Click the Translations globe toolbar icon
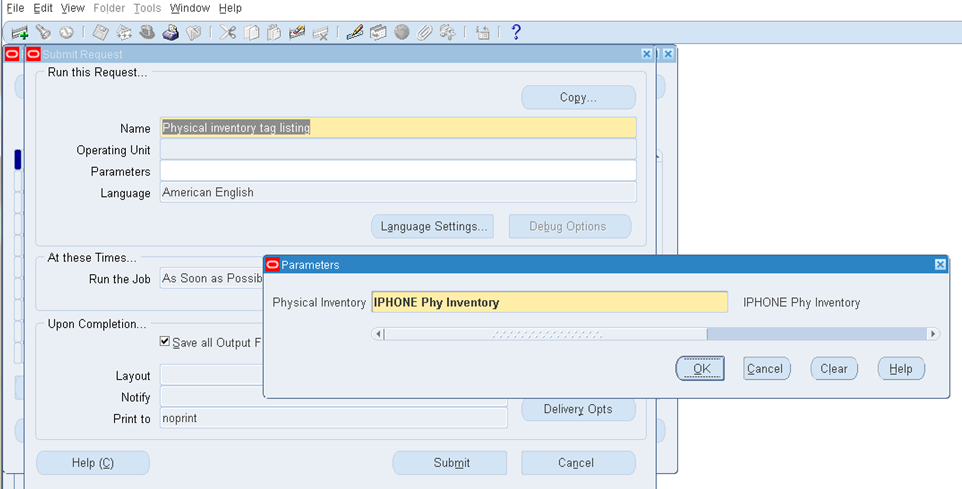The height and width of the screenshot is (489, 962). (402, 32)
